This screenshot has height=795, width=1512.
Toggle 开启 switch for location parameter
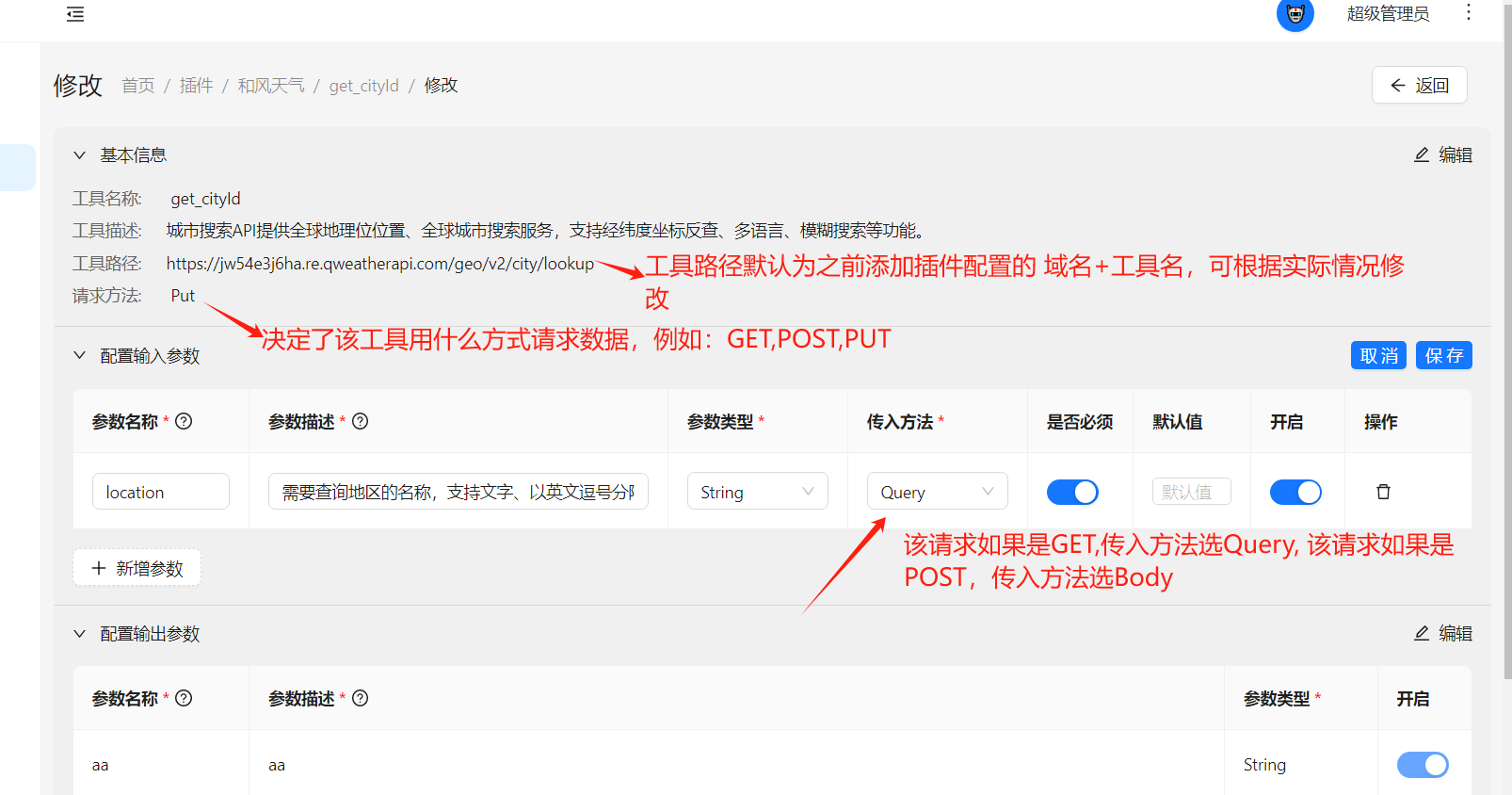click(x=1295, y=492)
